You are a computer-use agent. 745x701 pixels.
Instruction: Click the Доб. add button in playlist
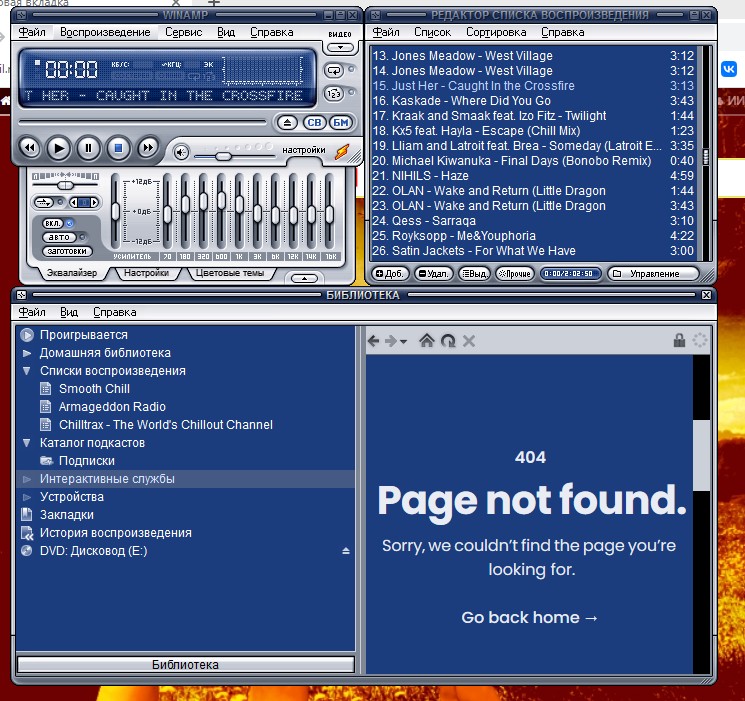[390, 274]
